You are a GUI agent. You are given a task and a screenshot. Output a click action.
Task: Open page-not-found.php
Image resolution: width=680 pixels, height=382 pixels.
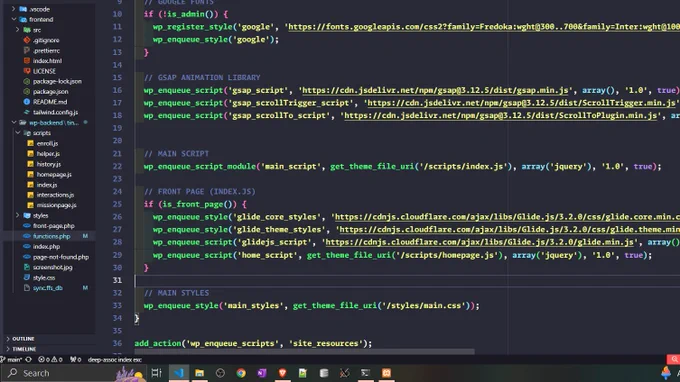point(61,257)
